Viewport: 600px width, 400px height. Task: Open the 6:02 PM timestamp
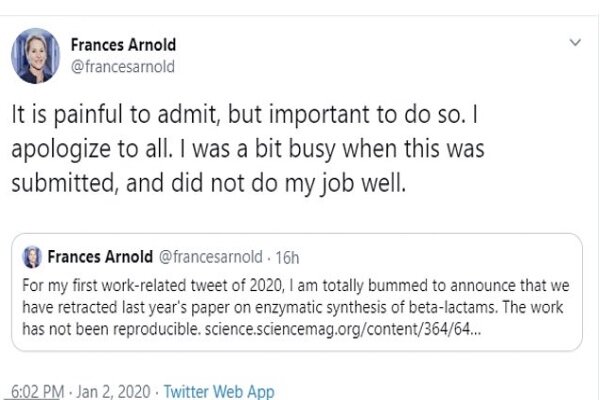[38, 392]
